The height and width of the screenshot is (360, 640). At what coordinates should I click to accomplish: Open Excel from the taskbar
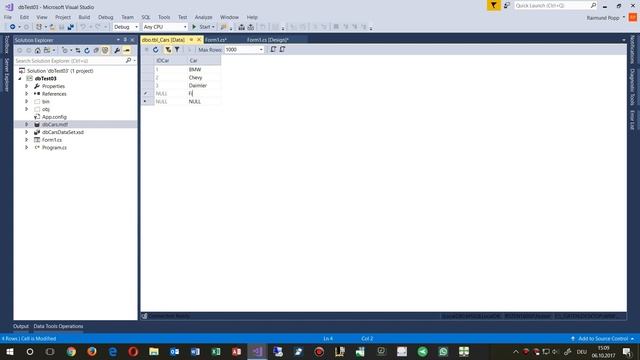pyautogui.click(x=216, y=351)
